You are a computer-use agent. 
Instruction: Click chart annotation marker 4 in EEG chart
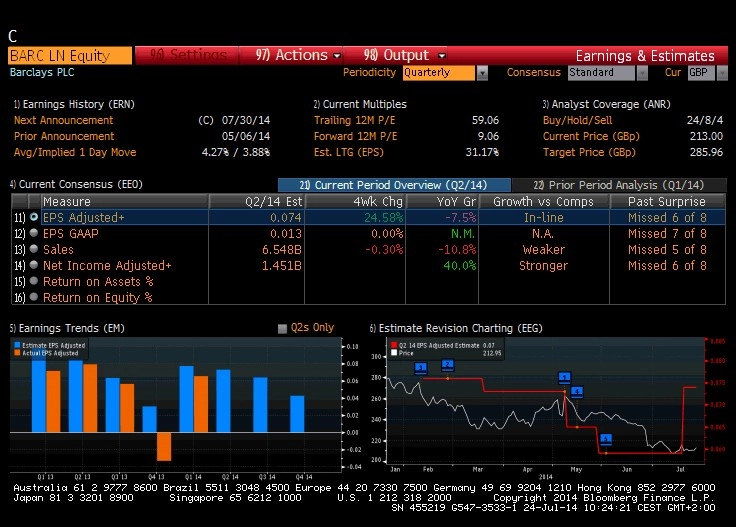click(577, 391)
